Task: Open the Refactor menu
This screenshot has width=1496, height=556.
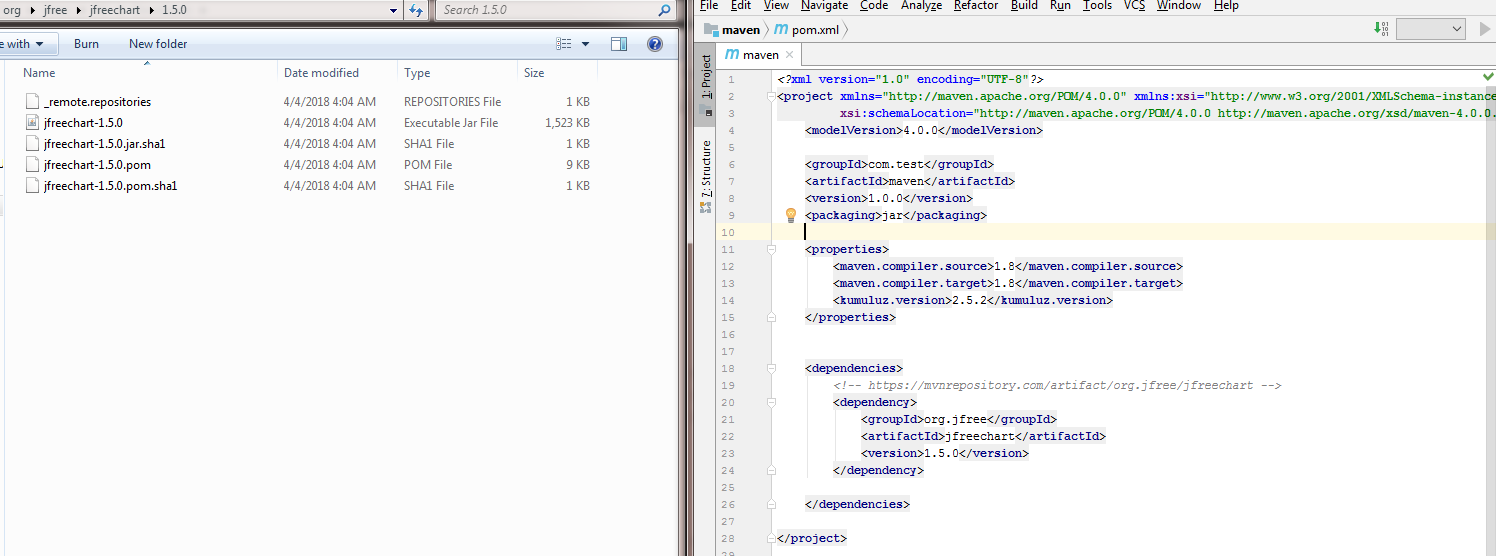Action: click(x=975, y=6)
